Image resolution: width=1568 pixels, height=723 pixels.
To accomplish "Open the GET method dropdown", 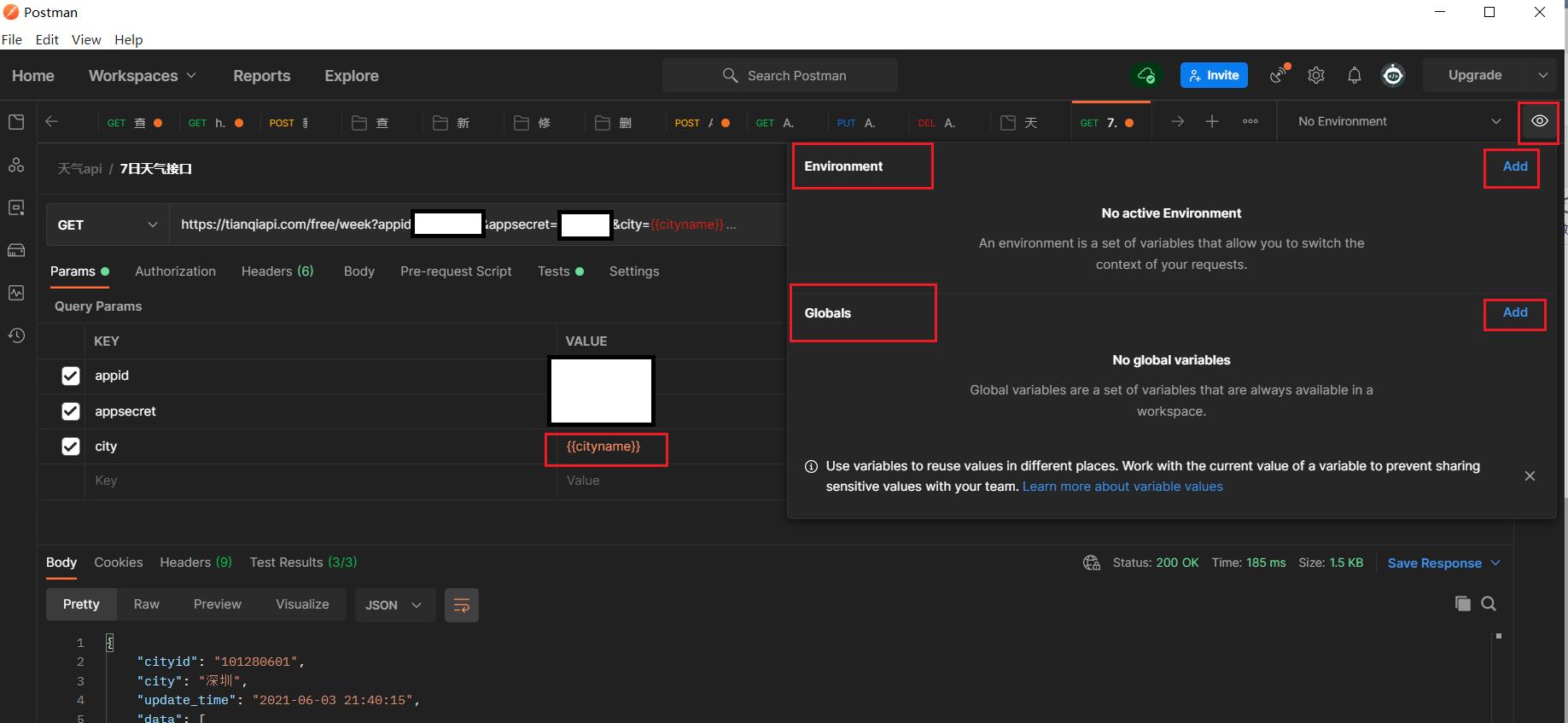I will 108,224.
